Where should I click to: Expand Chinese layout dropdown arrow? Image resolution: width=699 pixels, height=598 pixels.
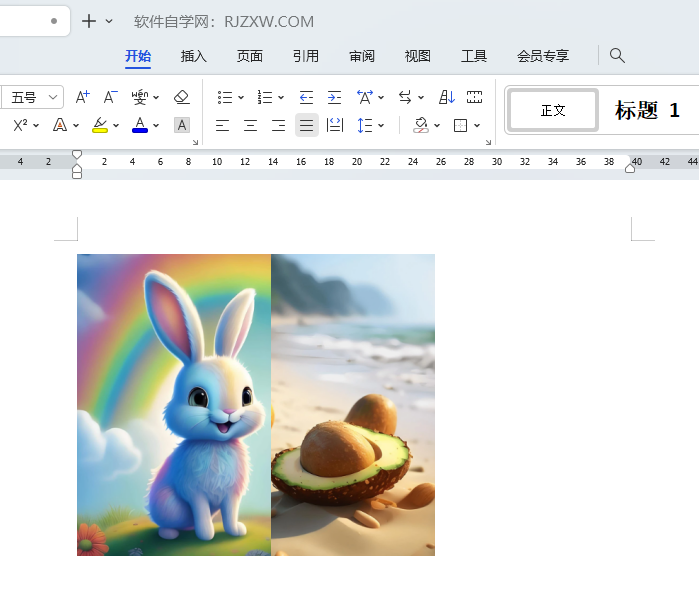tap(381, 97)
